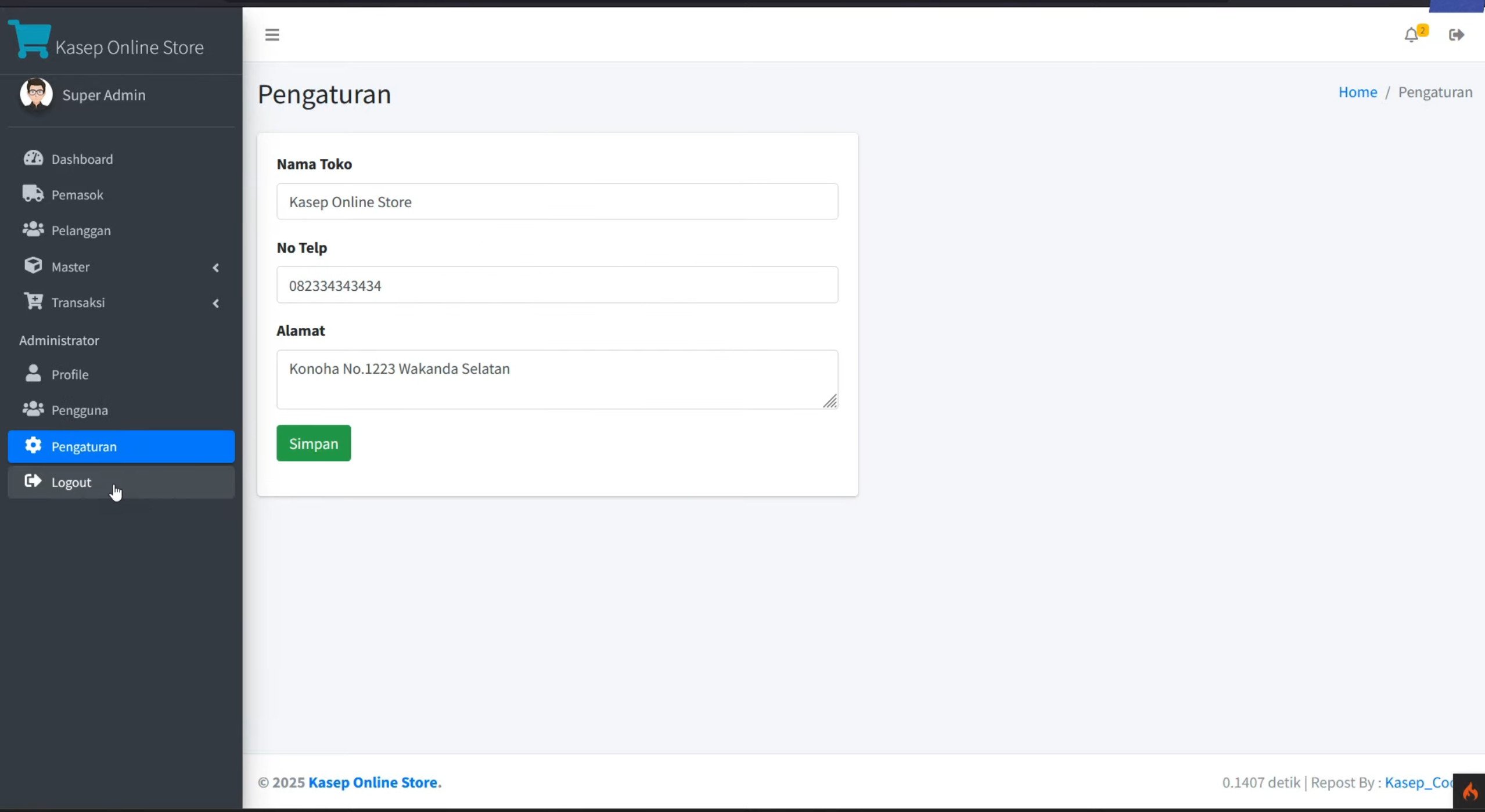This screenshot has width=1485, height=812.
Task: Focus the Nama Toko input field
Action: 557,201
